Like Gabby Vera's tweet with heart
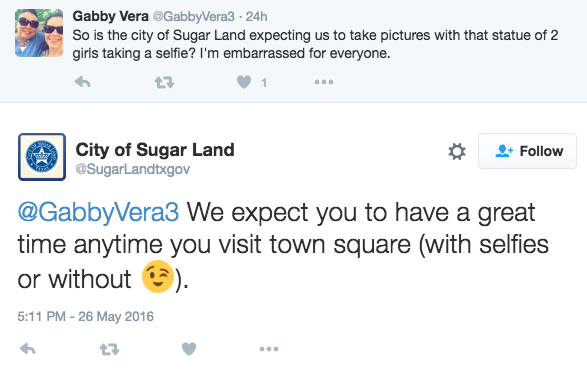Image resolution: width=587 pixels, height=381 pixels. (244, 82)
